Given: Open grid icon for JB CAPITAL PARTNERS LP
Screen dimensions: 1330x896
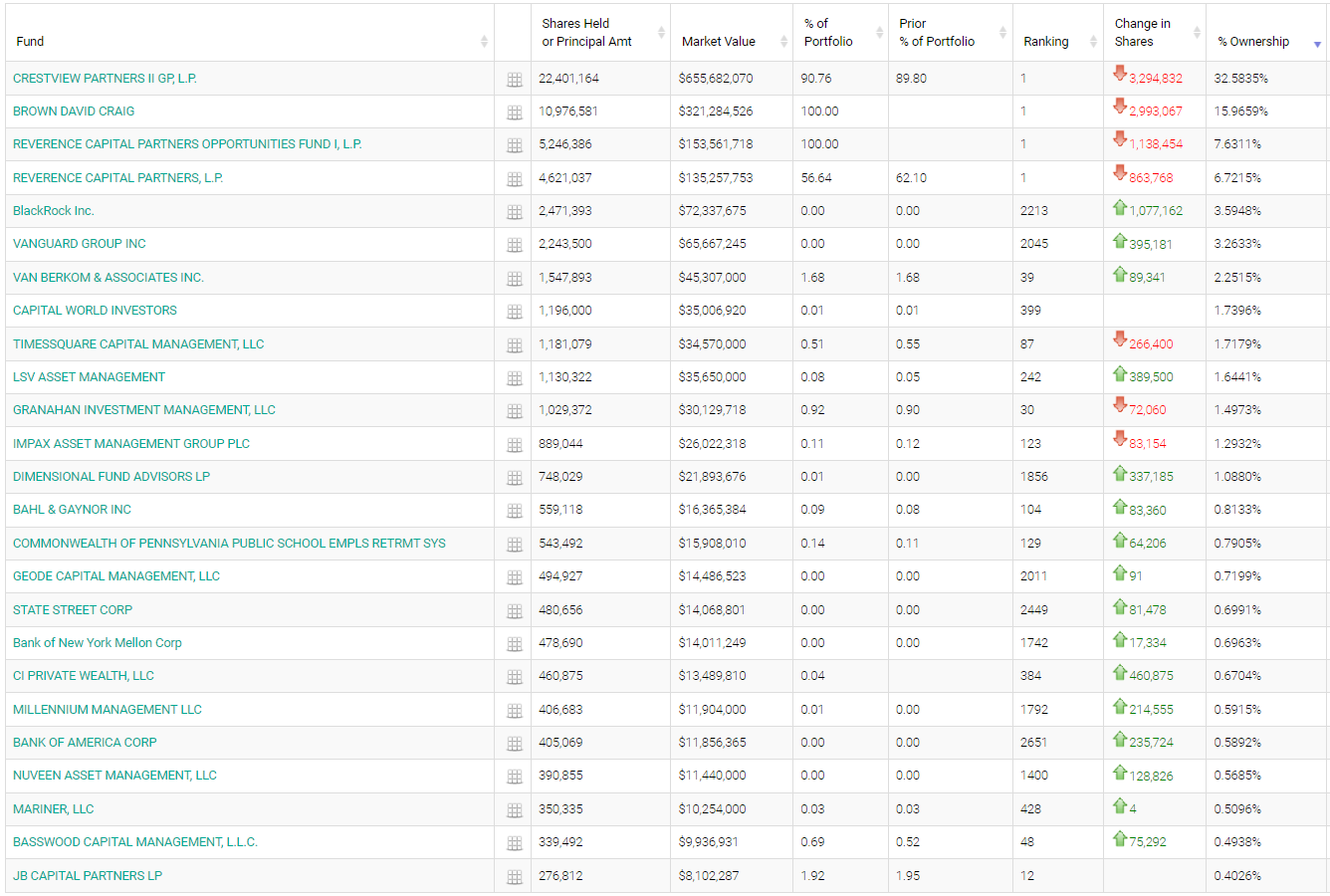Looking at the screenshot, I should pyautogui.click(x=515, y=877).
